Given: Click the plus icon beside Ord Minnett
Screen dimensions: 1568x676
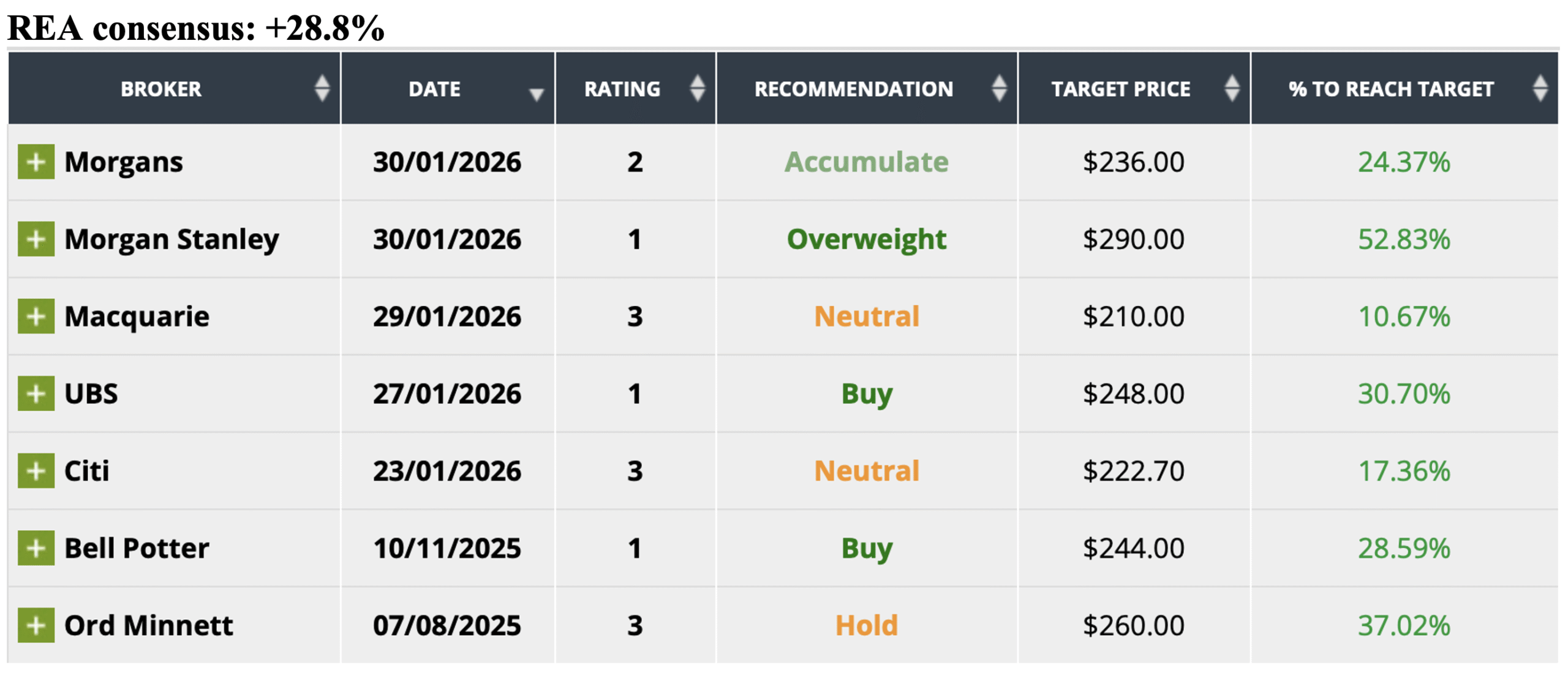Looking at the screenshot, I should (x=36, y=625).
